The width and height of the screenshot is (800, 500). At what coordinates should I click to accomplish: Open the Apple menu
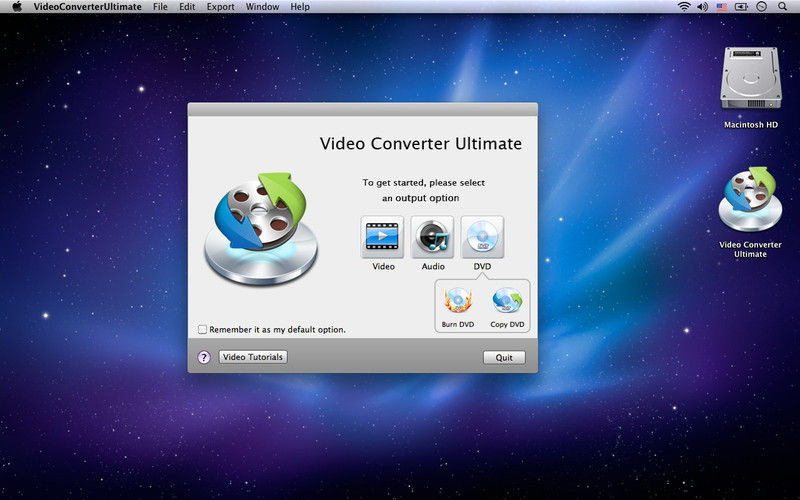coord(17,7)
